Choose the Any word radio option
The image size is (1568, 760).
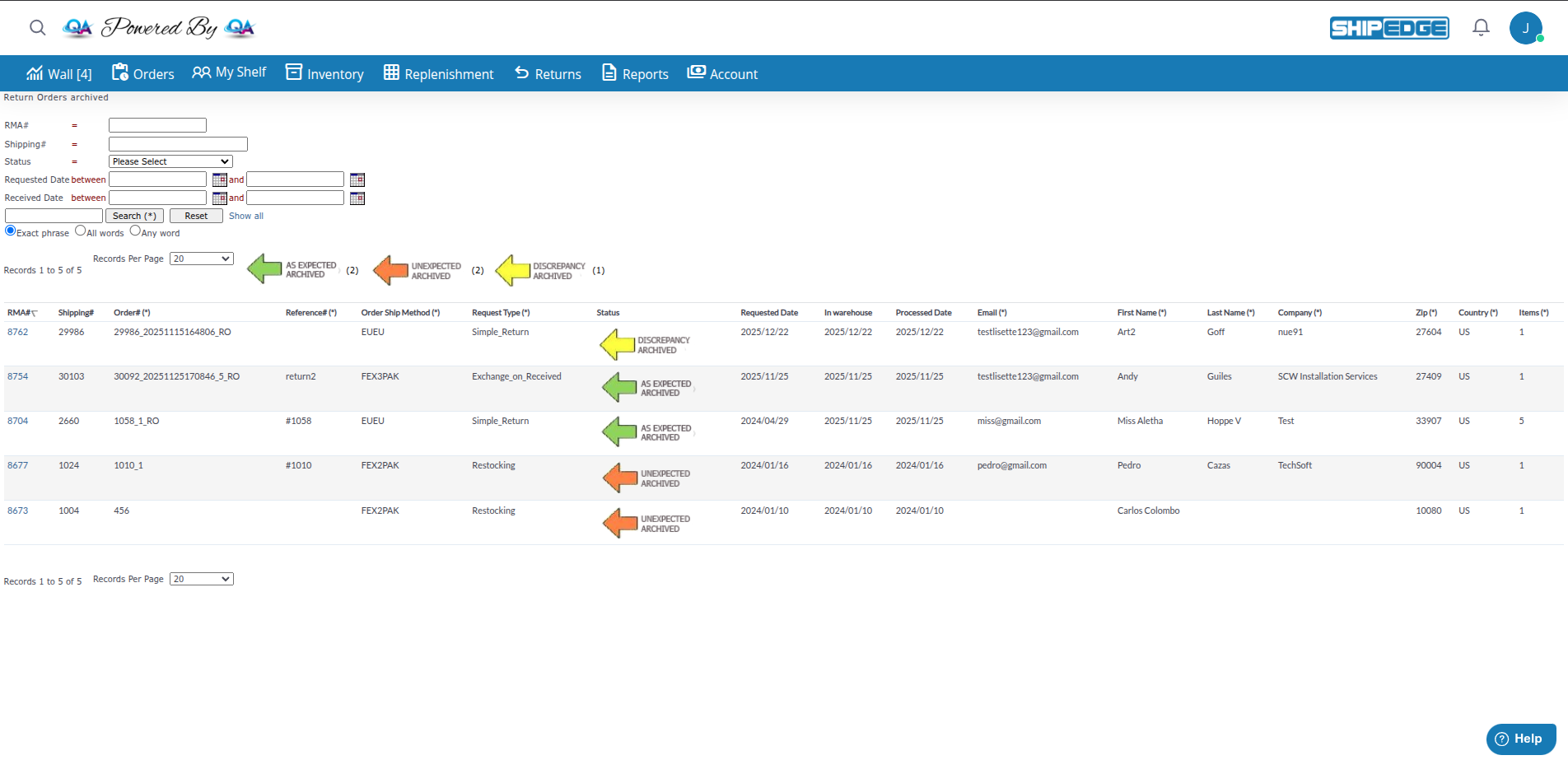click(x=135, y=231)
